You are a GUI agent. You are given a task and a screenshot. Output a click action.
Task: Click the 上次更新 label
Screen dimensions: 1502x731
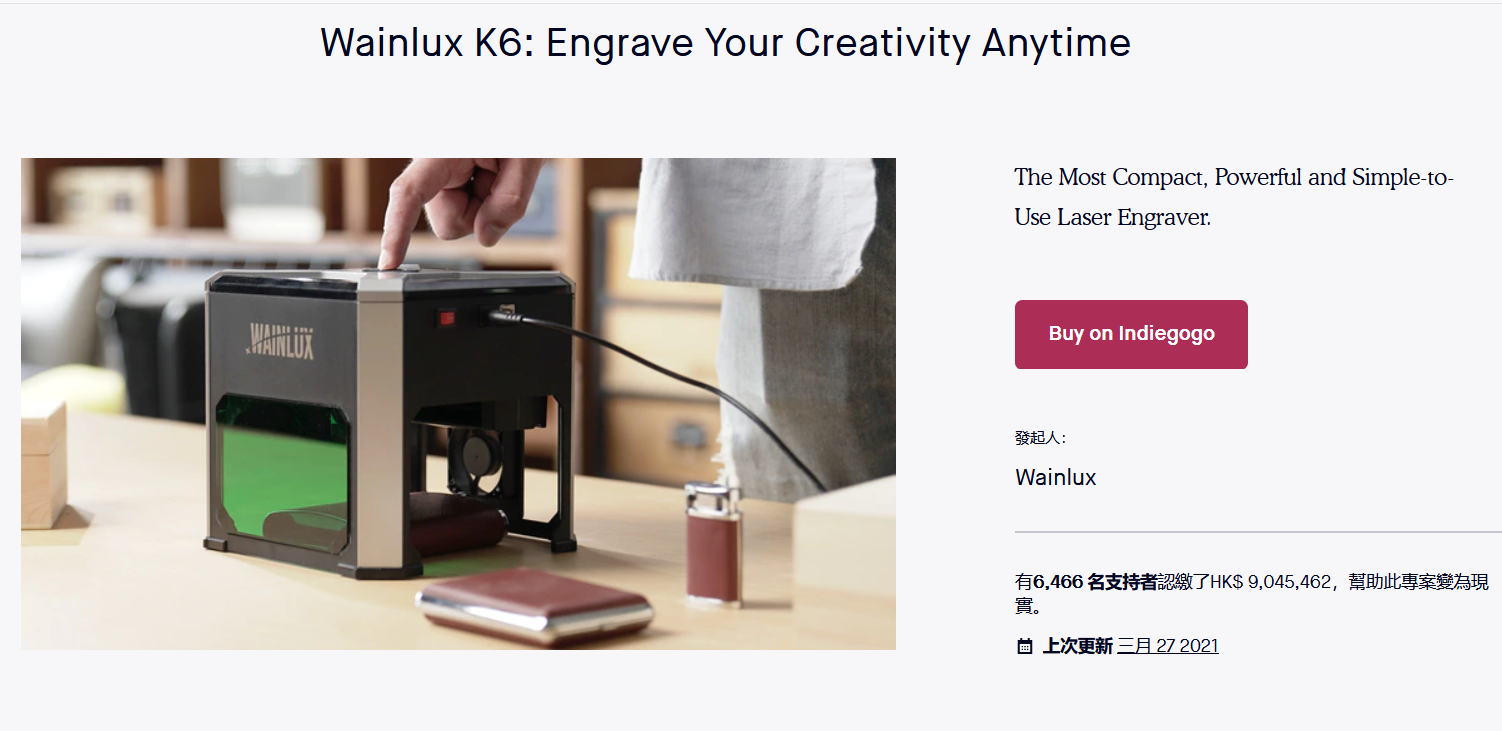pyautogui.click(x=1077, y=646)
